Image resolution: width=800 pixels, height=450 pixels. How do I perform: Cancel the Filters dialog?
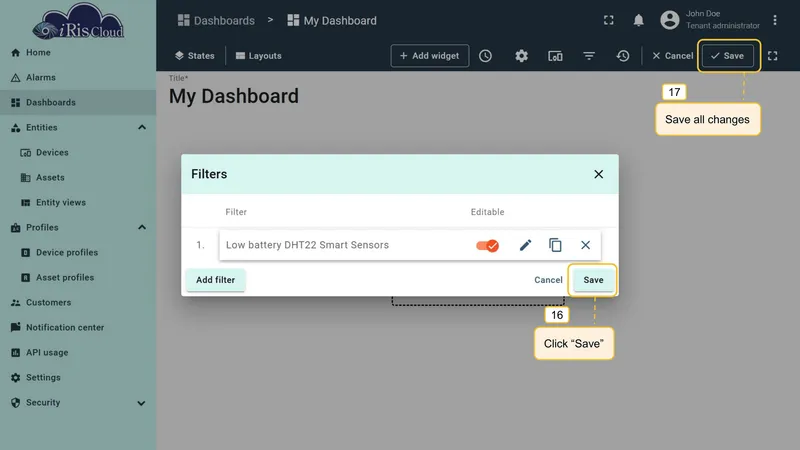point(548,280)
